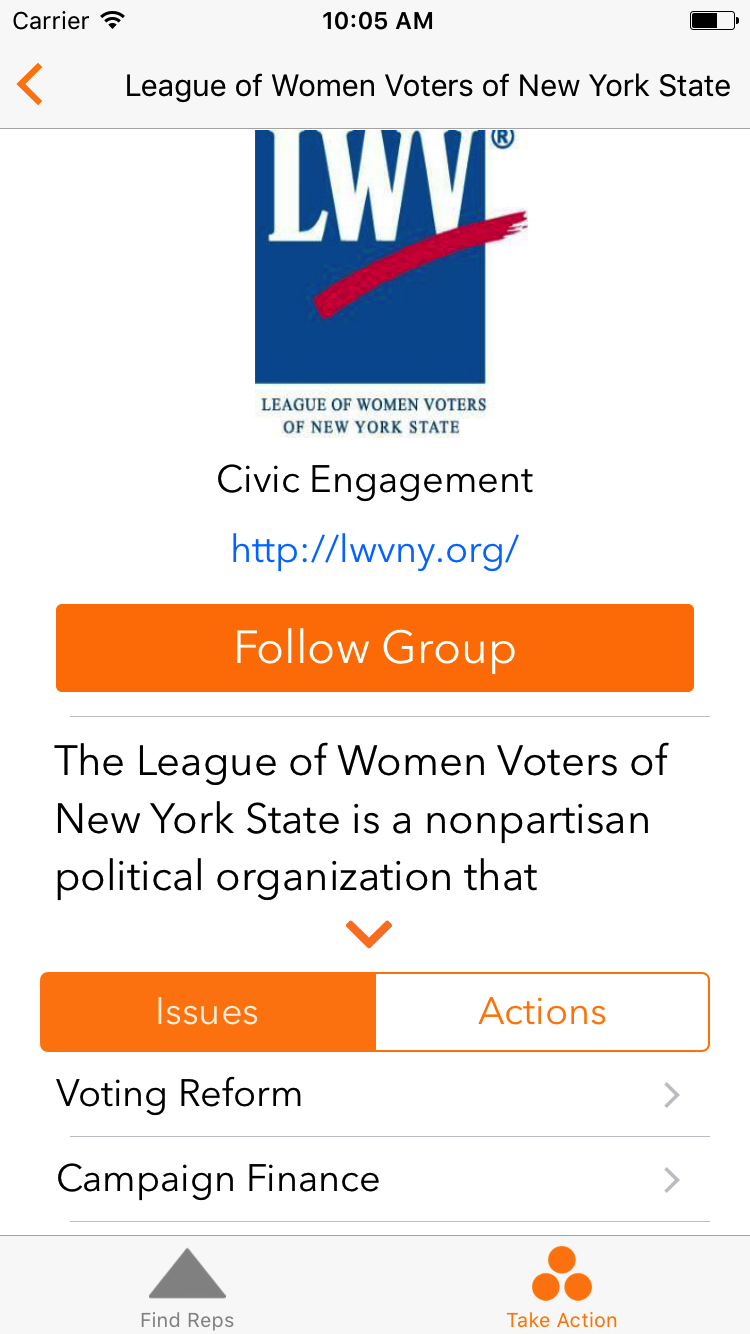Switch to the Actions tab
The image size is (750, 1334).
pyautogui.click(x=542, y=1012)
